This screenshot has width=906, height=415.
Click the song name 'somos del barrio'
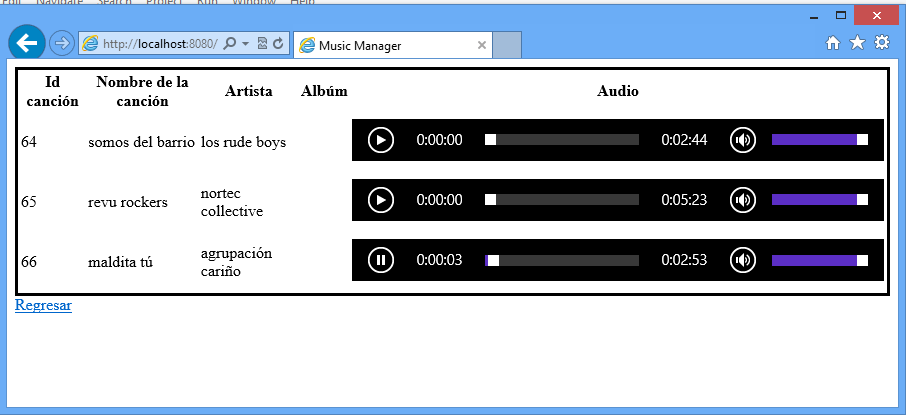pos(141,142)
